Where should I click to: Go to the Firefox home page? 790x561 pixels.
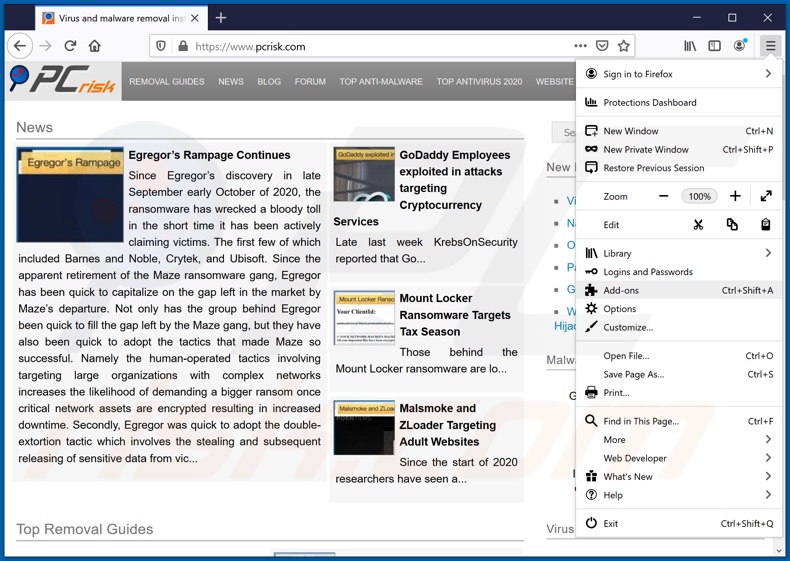(x=95, y=46)
